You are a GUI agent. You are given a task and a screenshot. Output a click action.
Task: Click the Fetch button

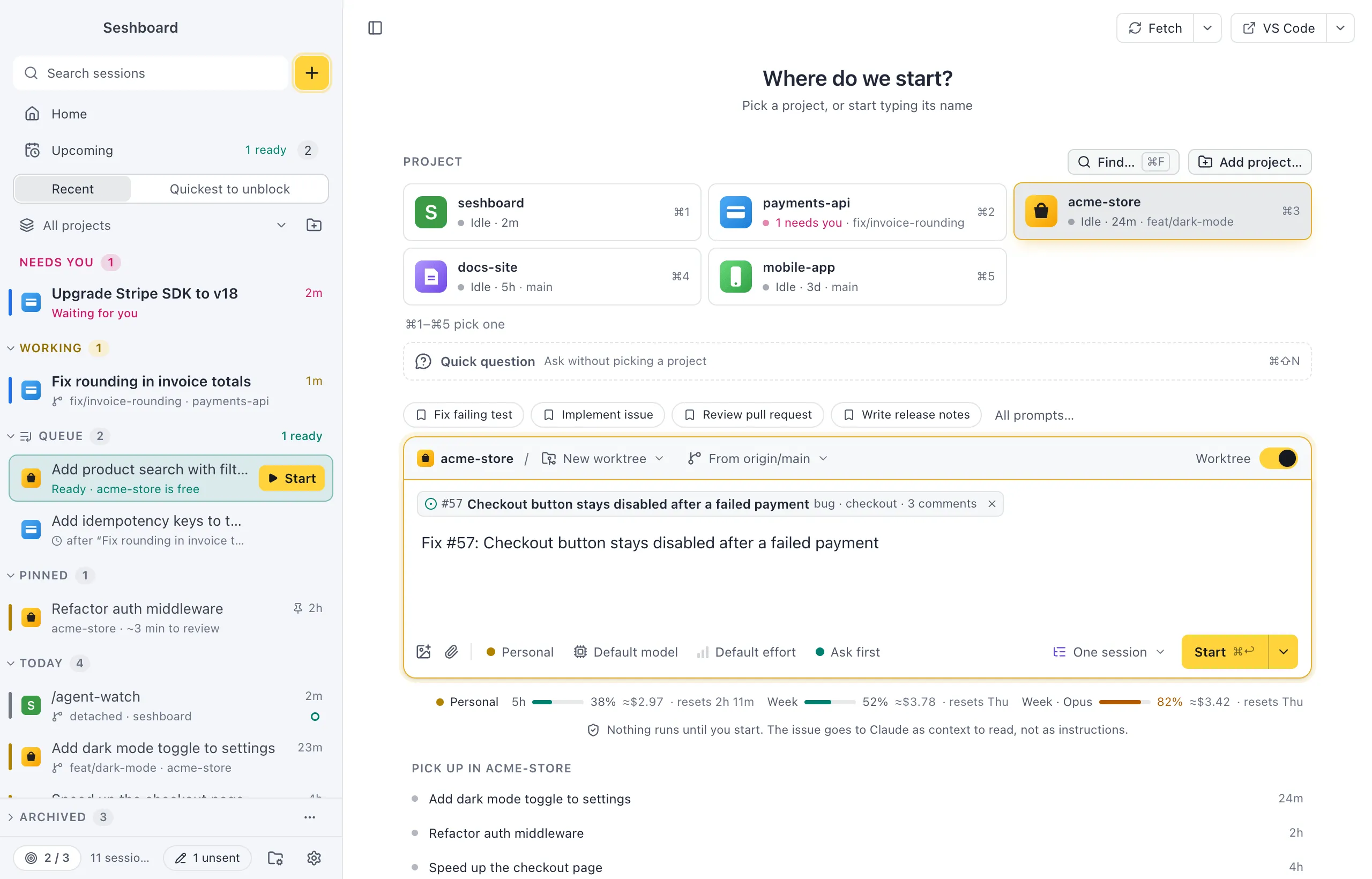pos(1155,28)
